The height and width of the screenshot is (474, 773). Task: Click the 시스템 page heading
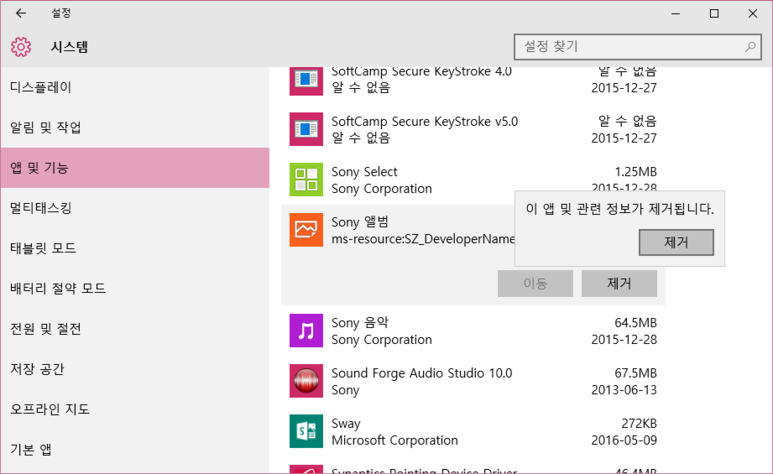70,47
